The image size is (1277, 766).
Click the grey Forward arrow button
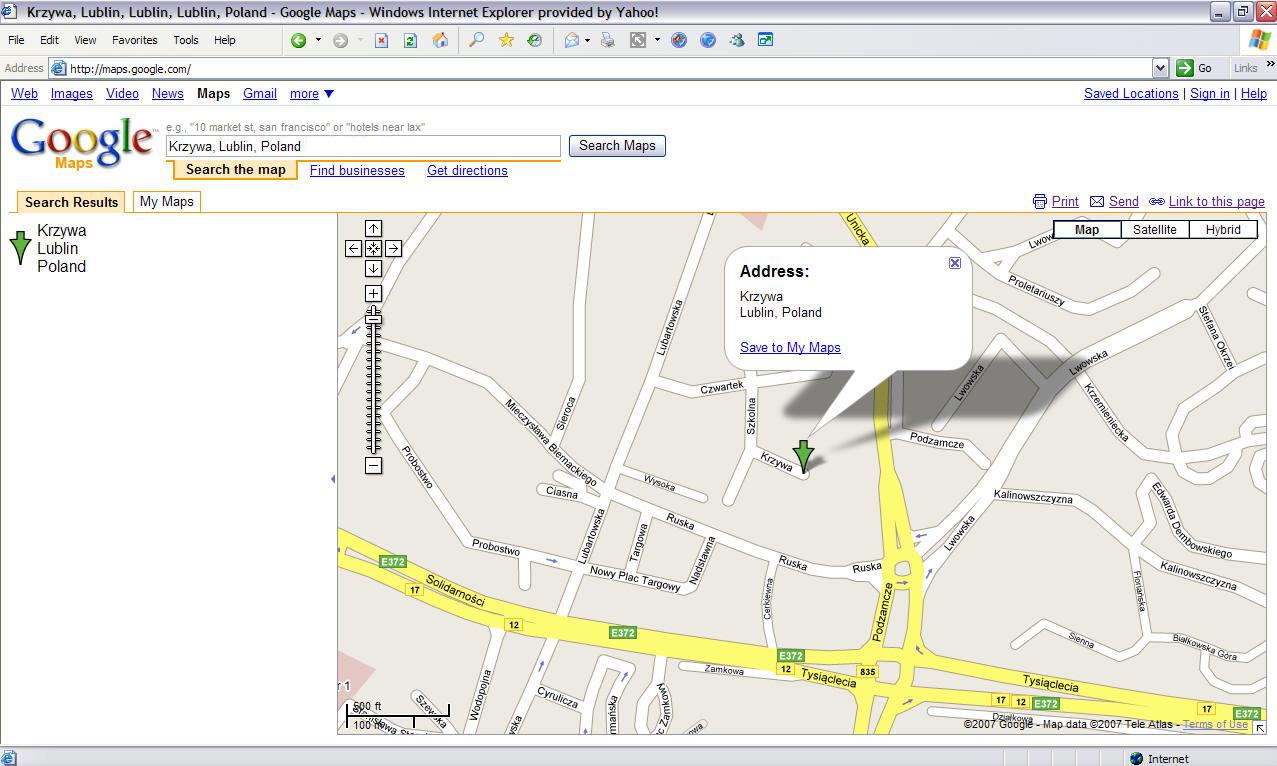(340, 40)
